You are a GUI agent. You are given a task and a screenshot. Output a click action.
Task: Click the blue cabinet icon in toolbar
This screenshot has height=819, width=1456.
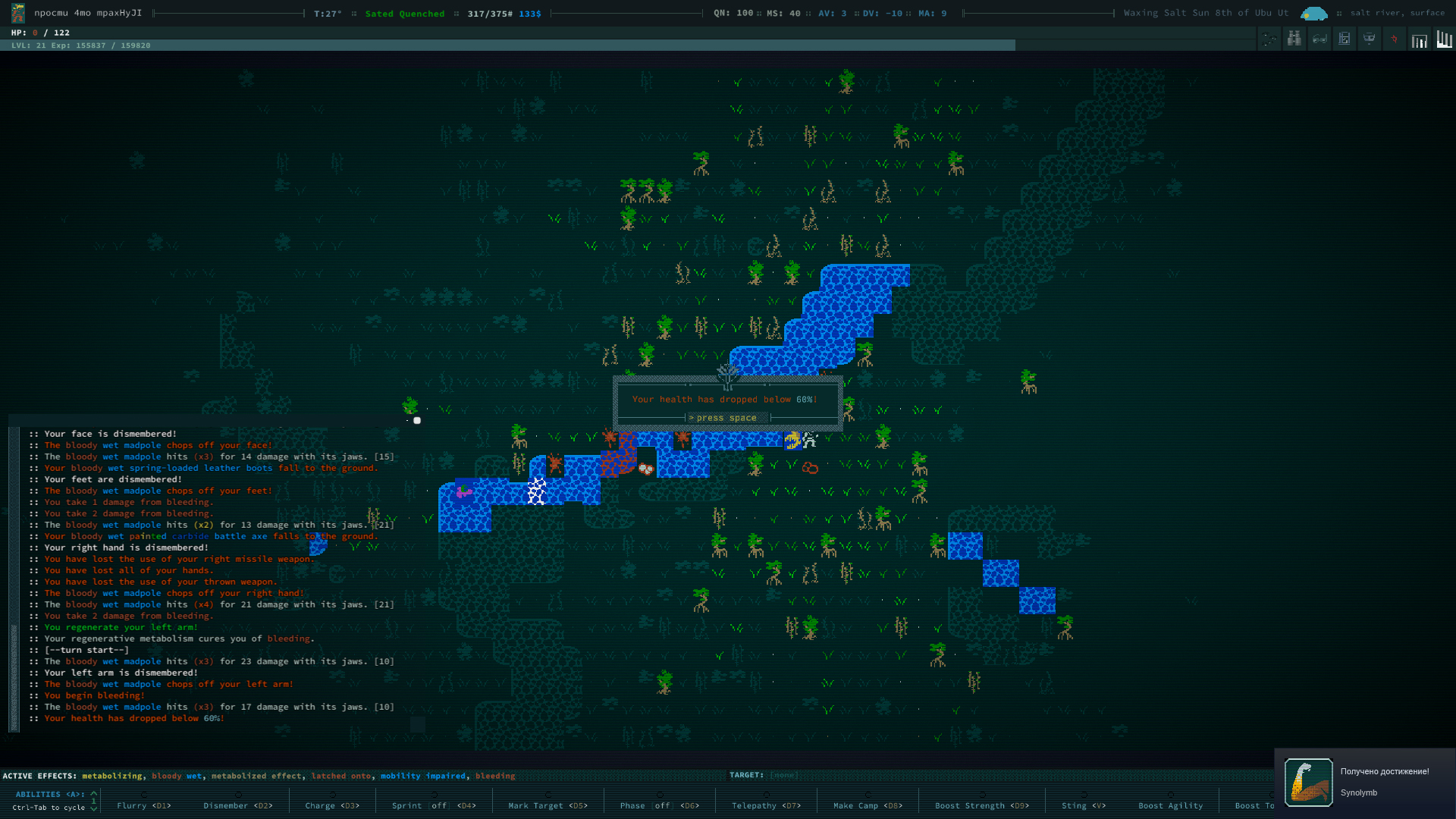(1345, 39)
